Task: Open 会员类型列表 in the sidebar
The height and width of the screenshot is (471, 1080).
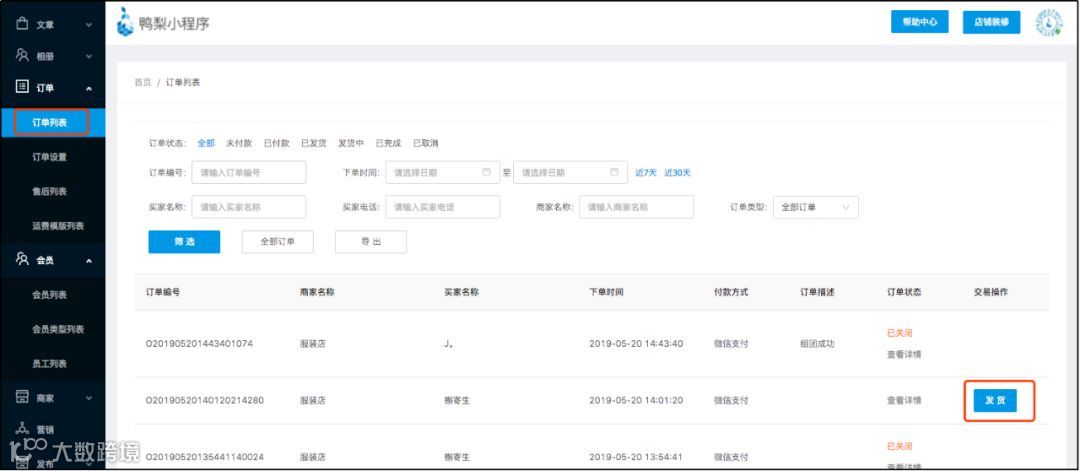Action: click(x=58, y=329)
